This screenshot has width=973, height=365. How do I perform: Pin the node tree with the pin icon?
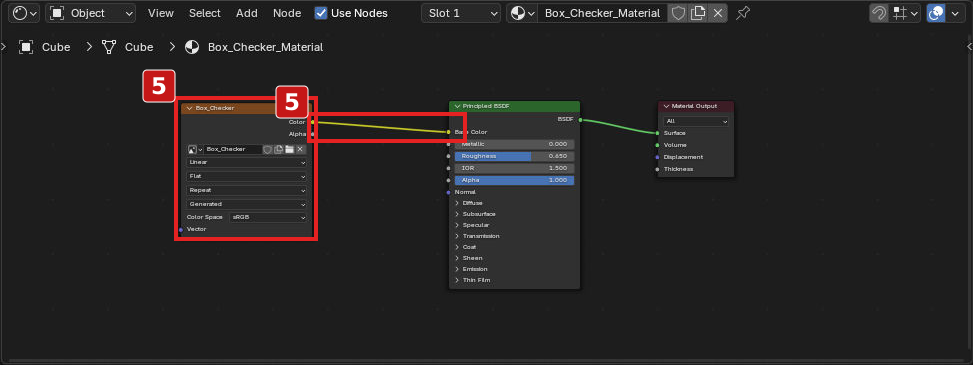(742, 13)
